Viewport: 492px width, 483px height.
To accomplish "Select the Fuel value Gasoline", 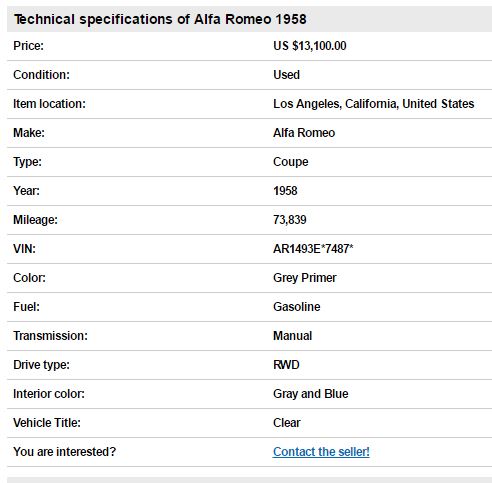I will click(297, 307).
